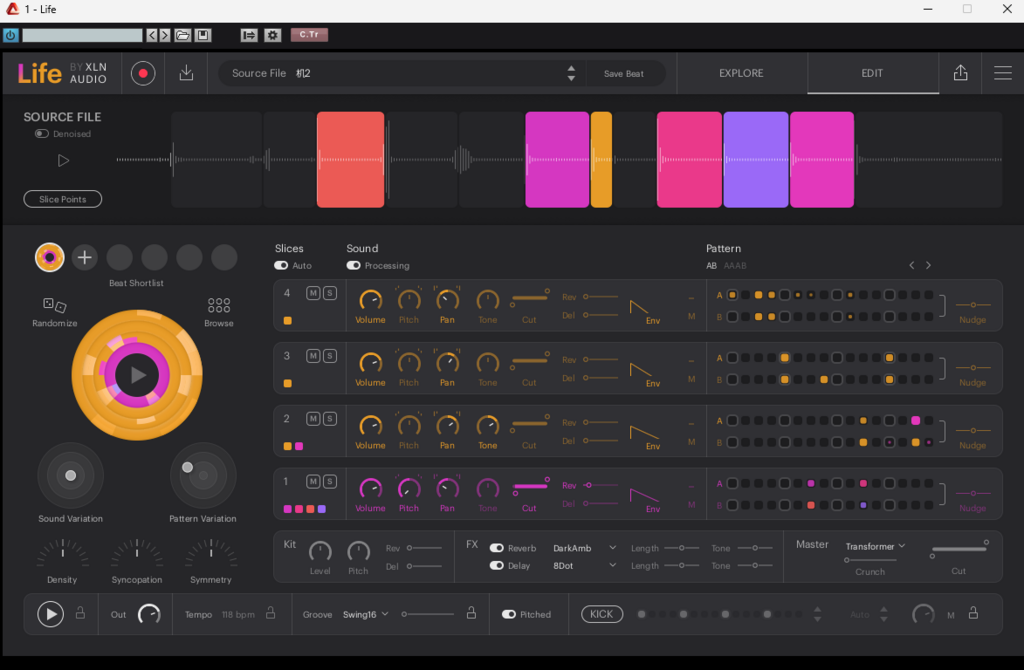This screenshot has width=1024, height=670.
Task: Click the 118 bpm tempo value
Action: [238, 614]
